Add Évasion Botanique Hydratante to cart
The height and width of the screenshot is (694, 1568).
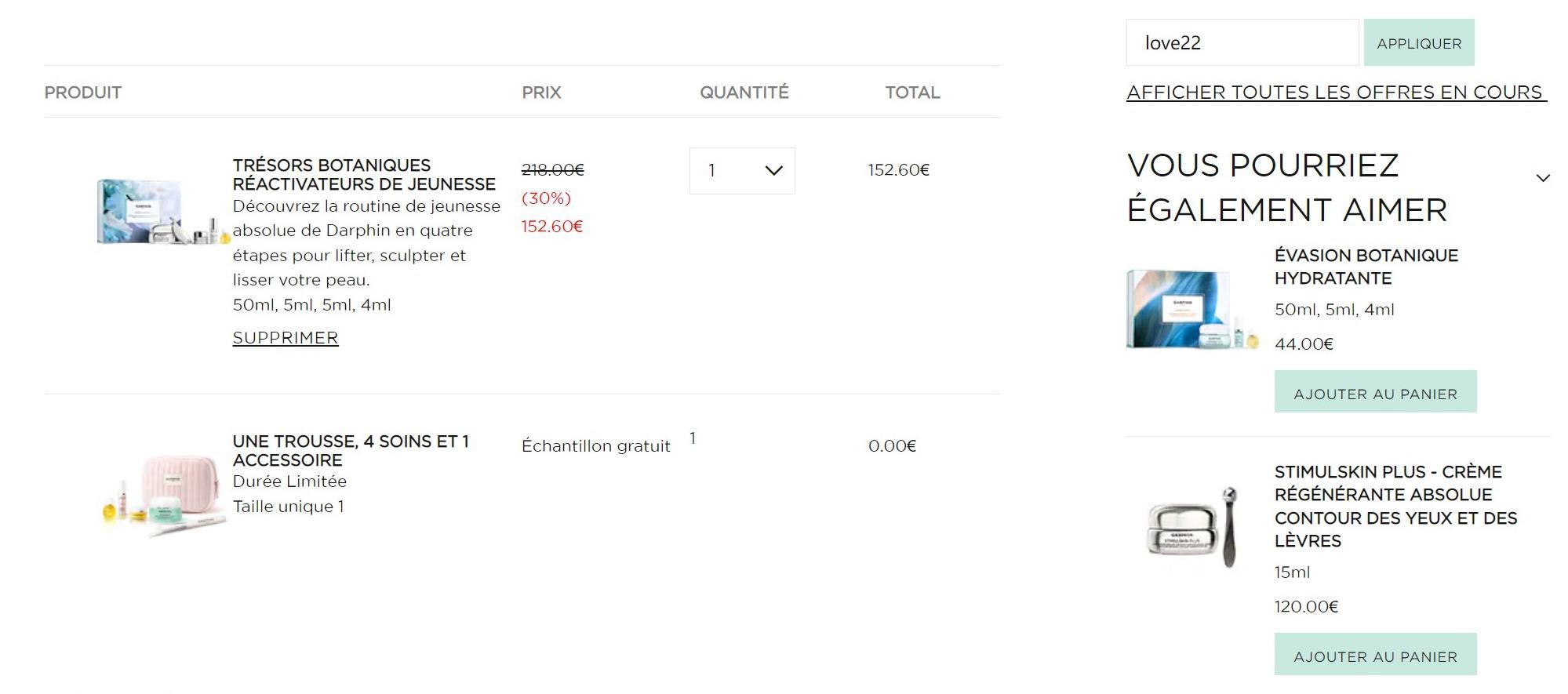click(x=1374, y=392)
